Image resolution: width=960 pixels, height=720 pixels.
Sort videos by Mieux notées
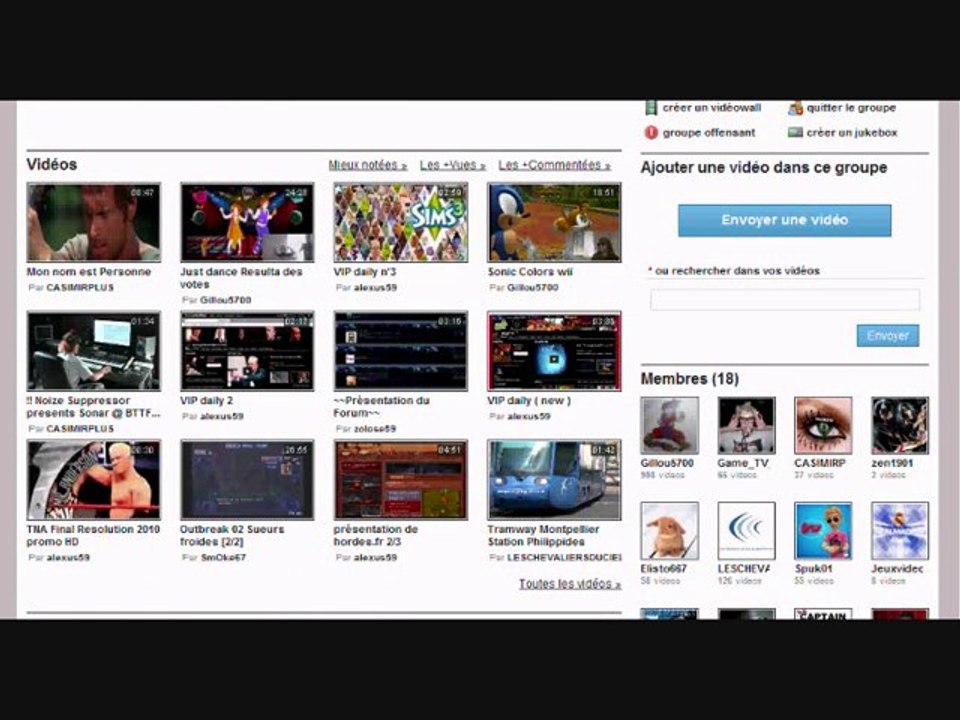(x=367, y=165)
